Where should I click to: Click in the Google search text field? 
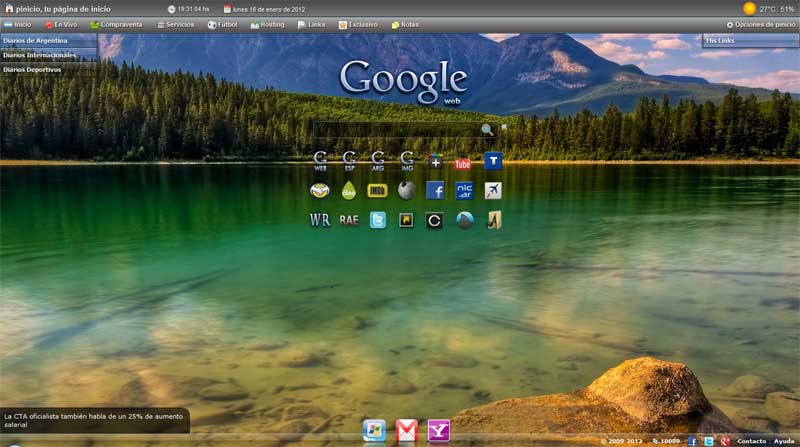point(396,130)
